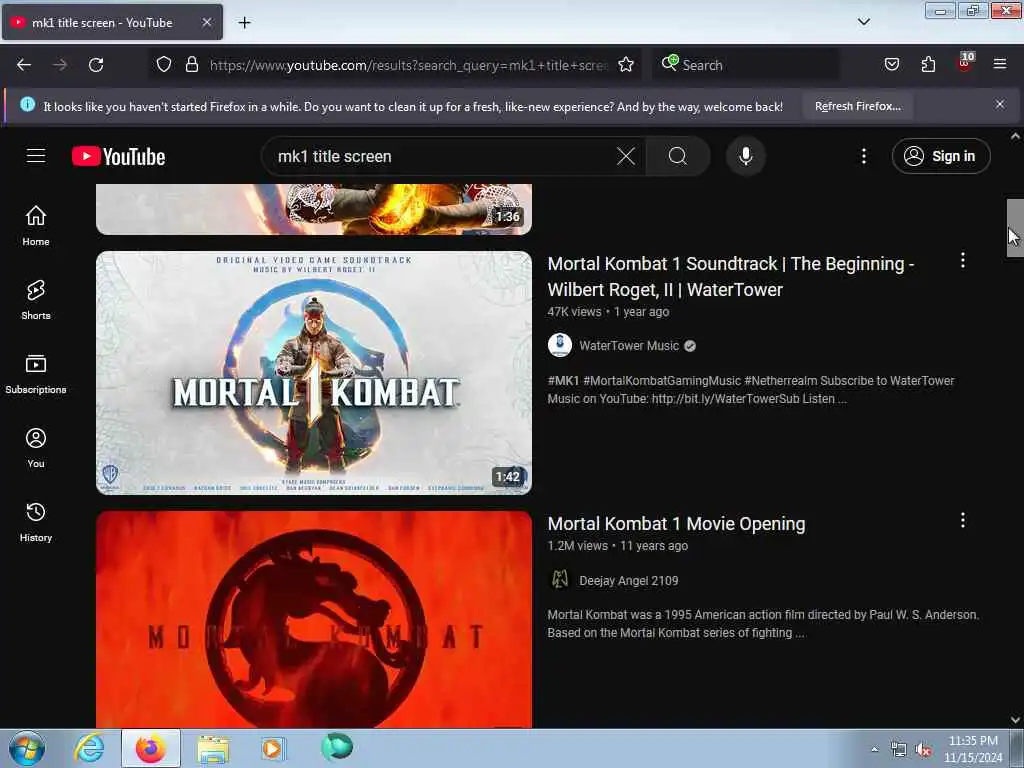Click the Sign in button
This screenshot has height=768, width=1024.
(941, 156)
